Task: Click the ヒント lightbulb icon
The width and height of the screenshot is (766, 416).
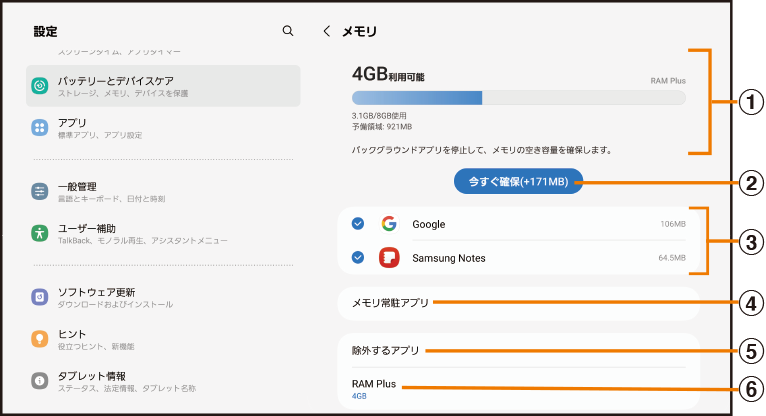Action: tap(40, 339)
